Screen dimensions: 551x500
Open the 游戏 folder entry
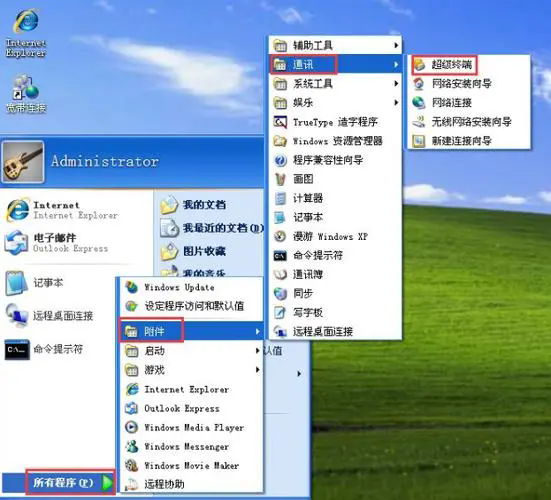tap(191, 370)
